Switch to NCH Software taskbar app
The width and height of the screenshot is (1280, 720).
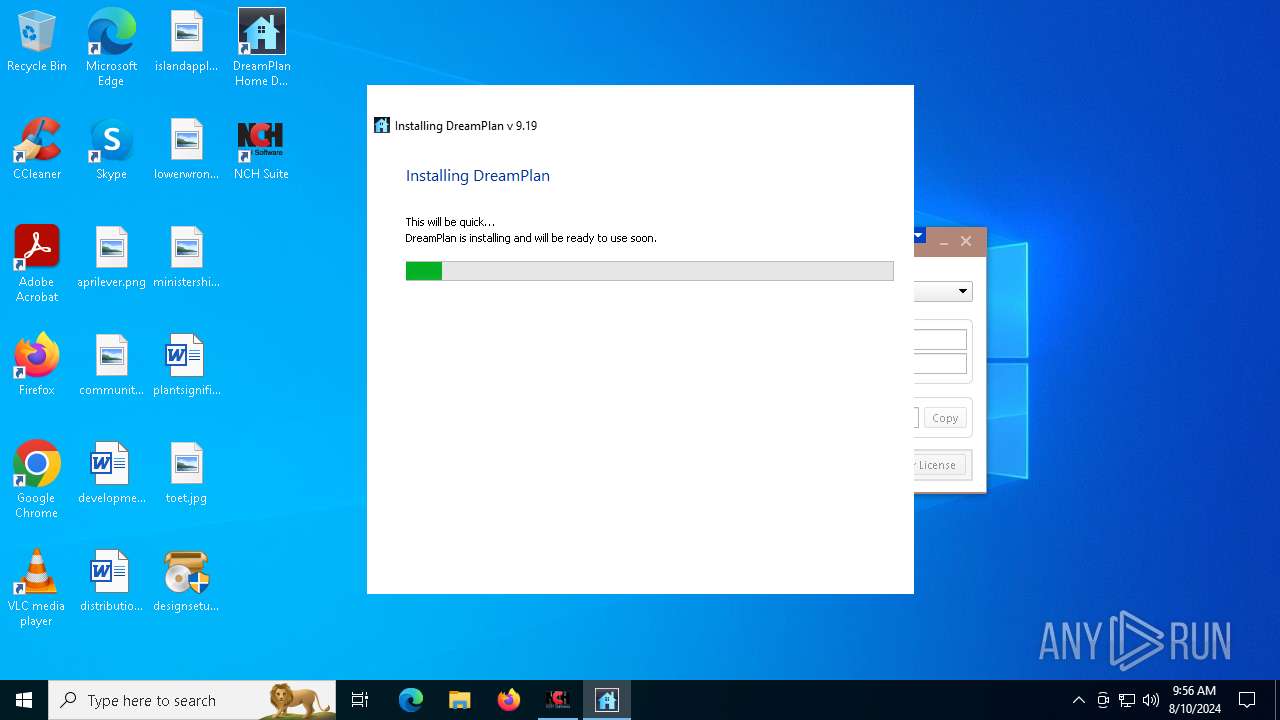point(558,700)
